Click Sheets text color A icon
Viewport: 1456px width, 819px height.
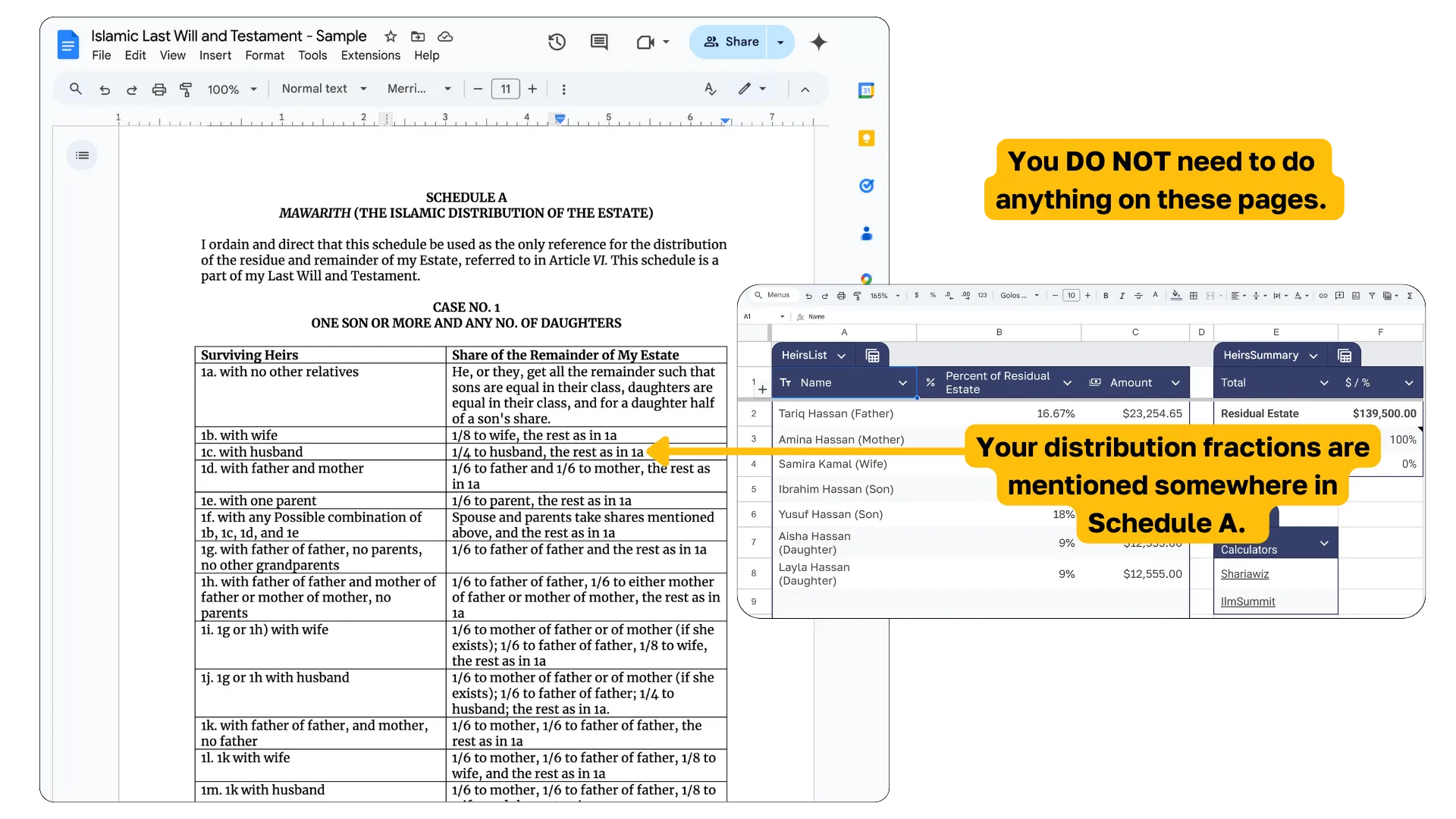(1155, 296)
